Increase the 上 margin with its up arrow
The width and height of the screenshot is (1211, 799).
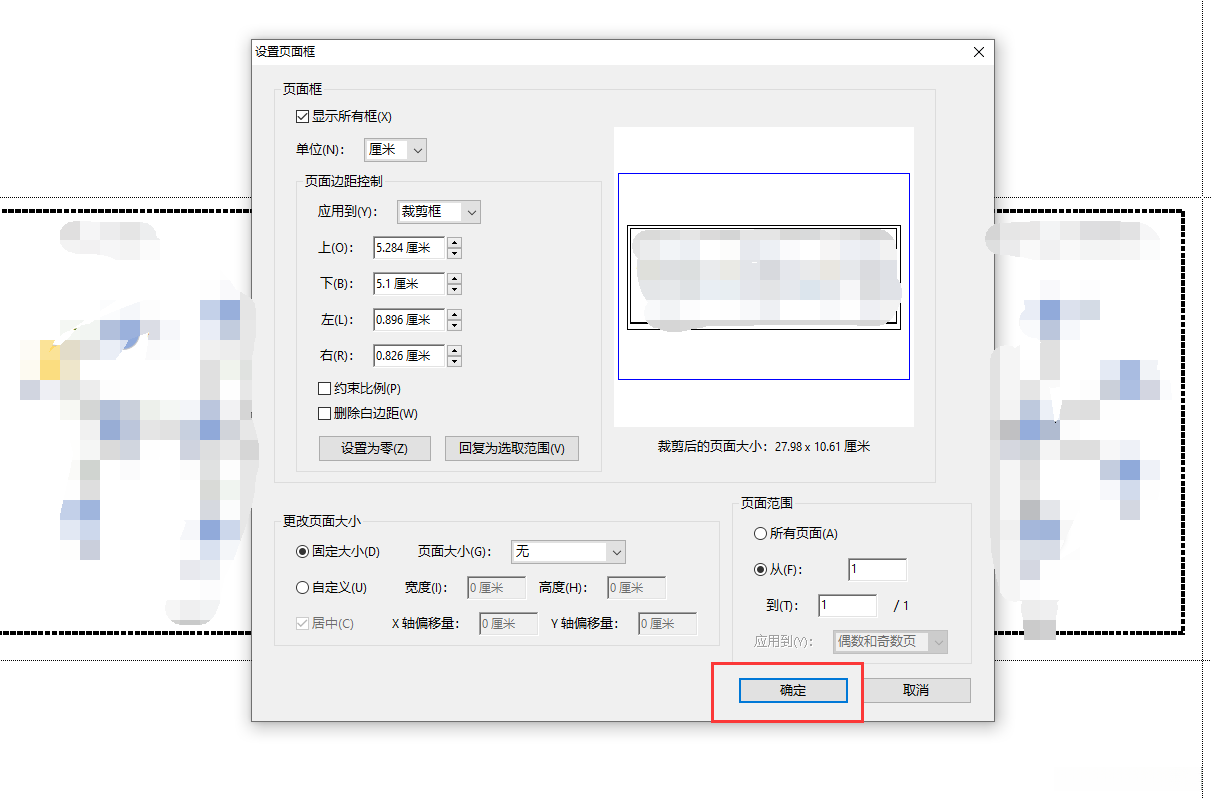point(454,243)
